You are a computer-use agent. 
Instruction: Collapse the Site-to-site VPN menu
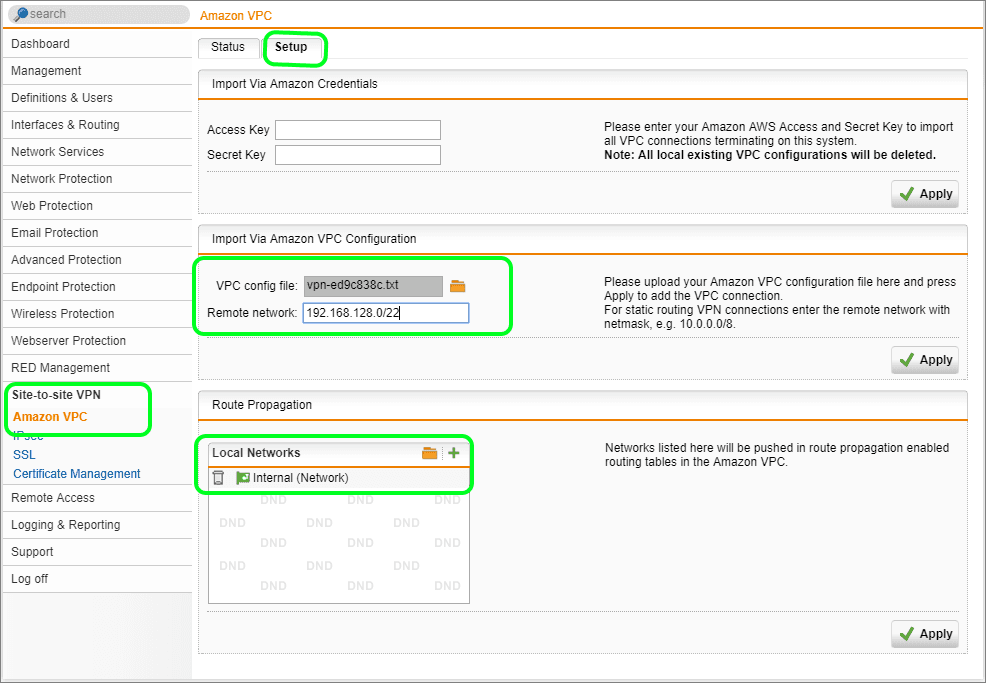[56, 395]
